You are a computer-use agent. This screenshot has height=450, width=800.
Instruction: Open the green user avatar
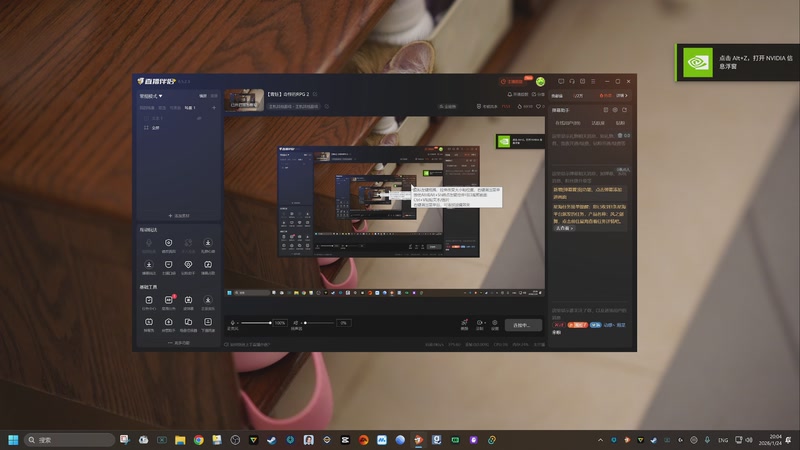540,82
